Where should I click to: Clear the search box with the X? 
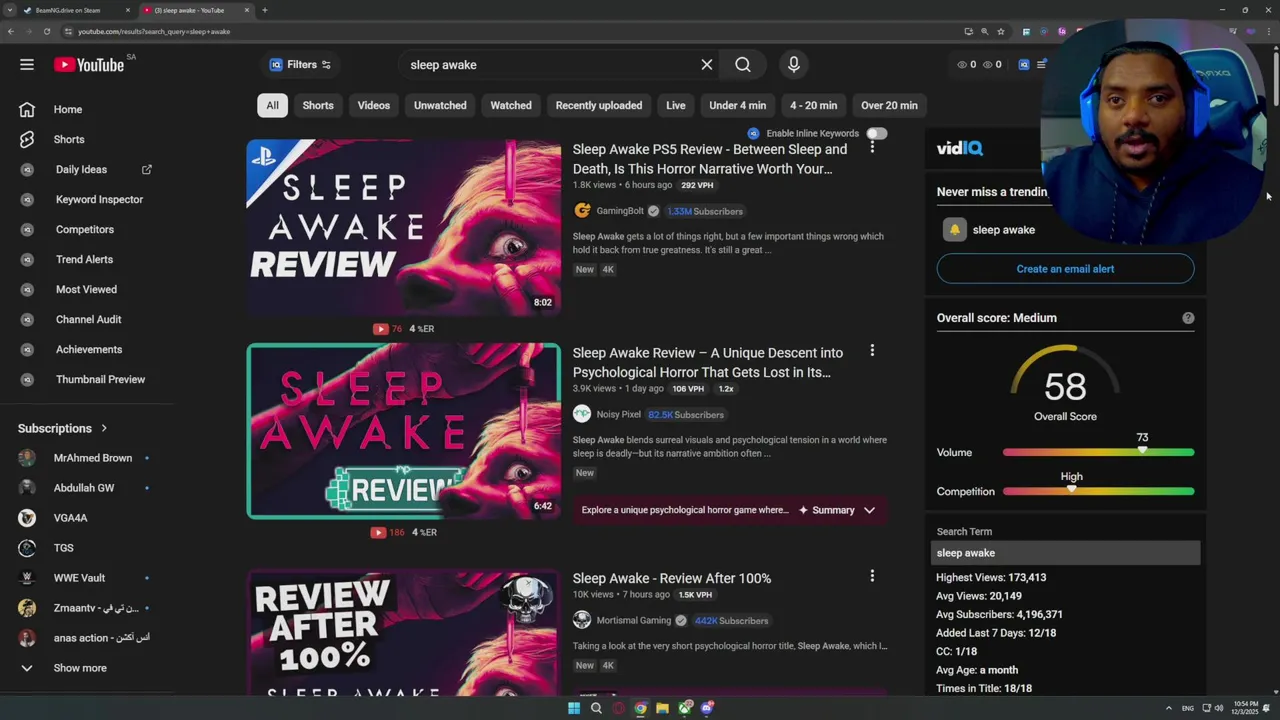click(707, 65)
